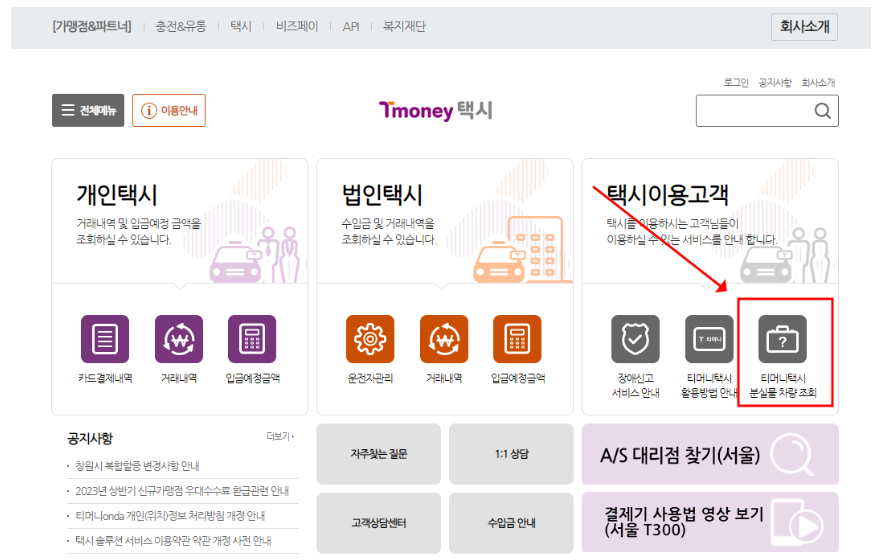Click the magnifier search icon
The height and width of the screenshot is (560, 878).
click(x=822, y=111)
